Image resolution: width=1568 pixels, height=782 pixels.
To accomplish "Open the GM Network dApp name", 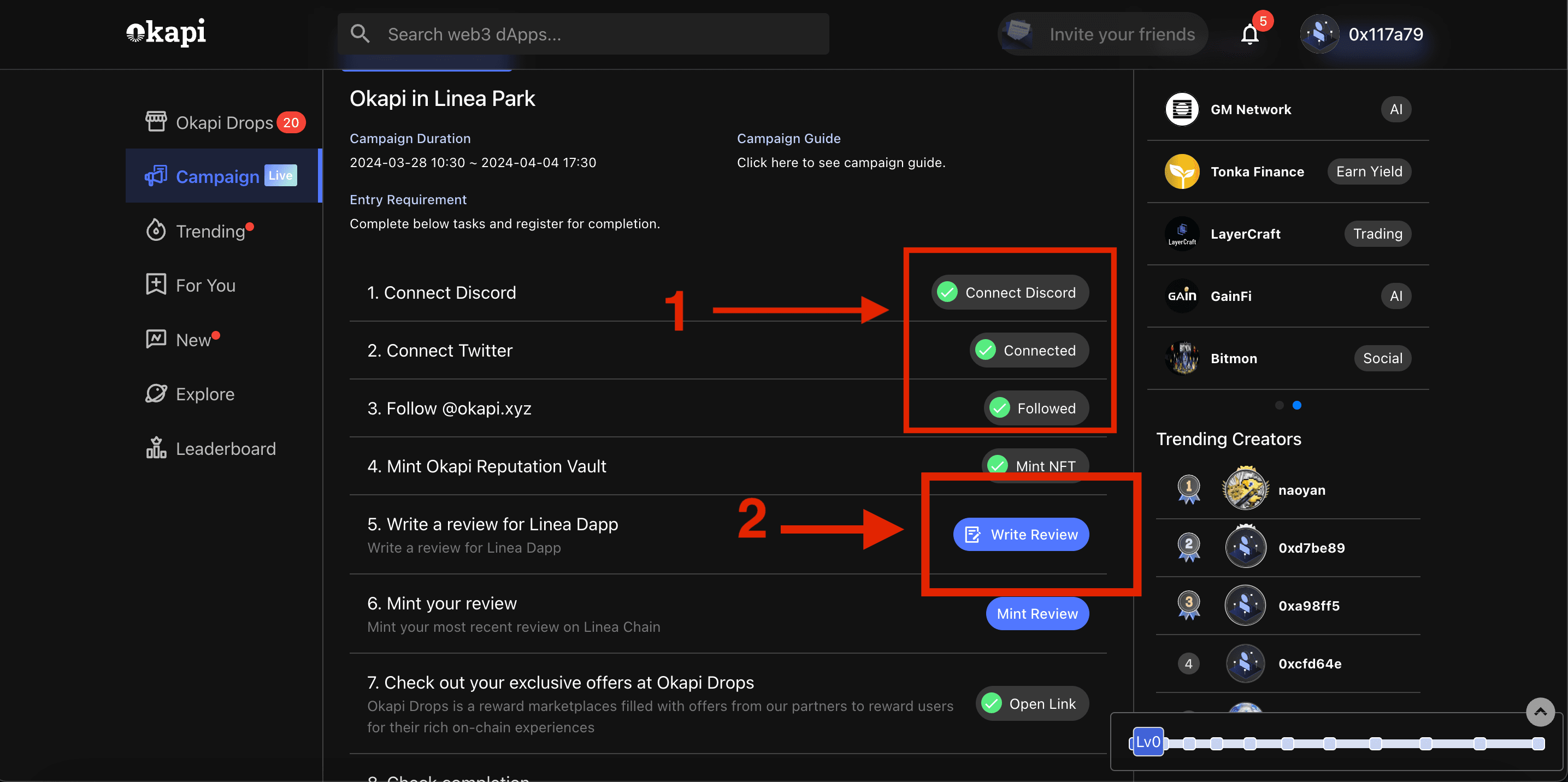I will 1250,110.
